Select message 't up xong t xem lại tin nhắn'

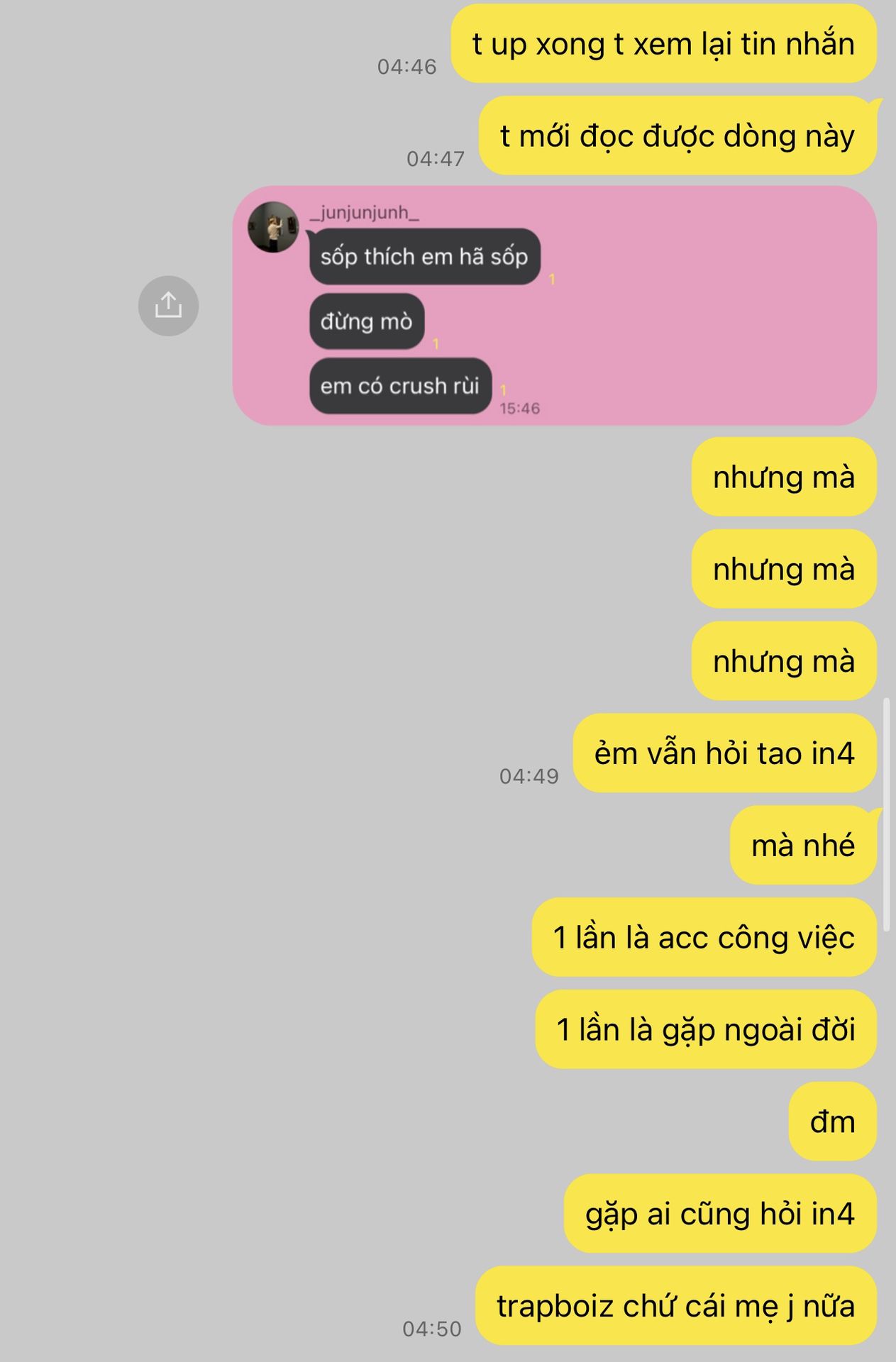tap(664, 44)
